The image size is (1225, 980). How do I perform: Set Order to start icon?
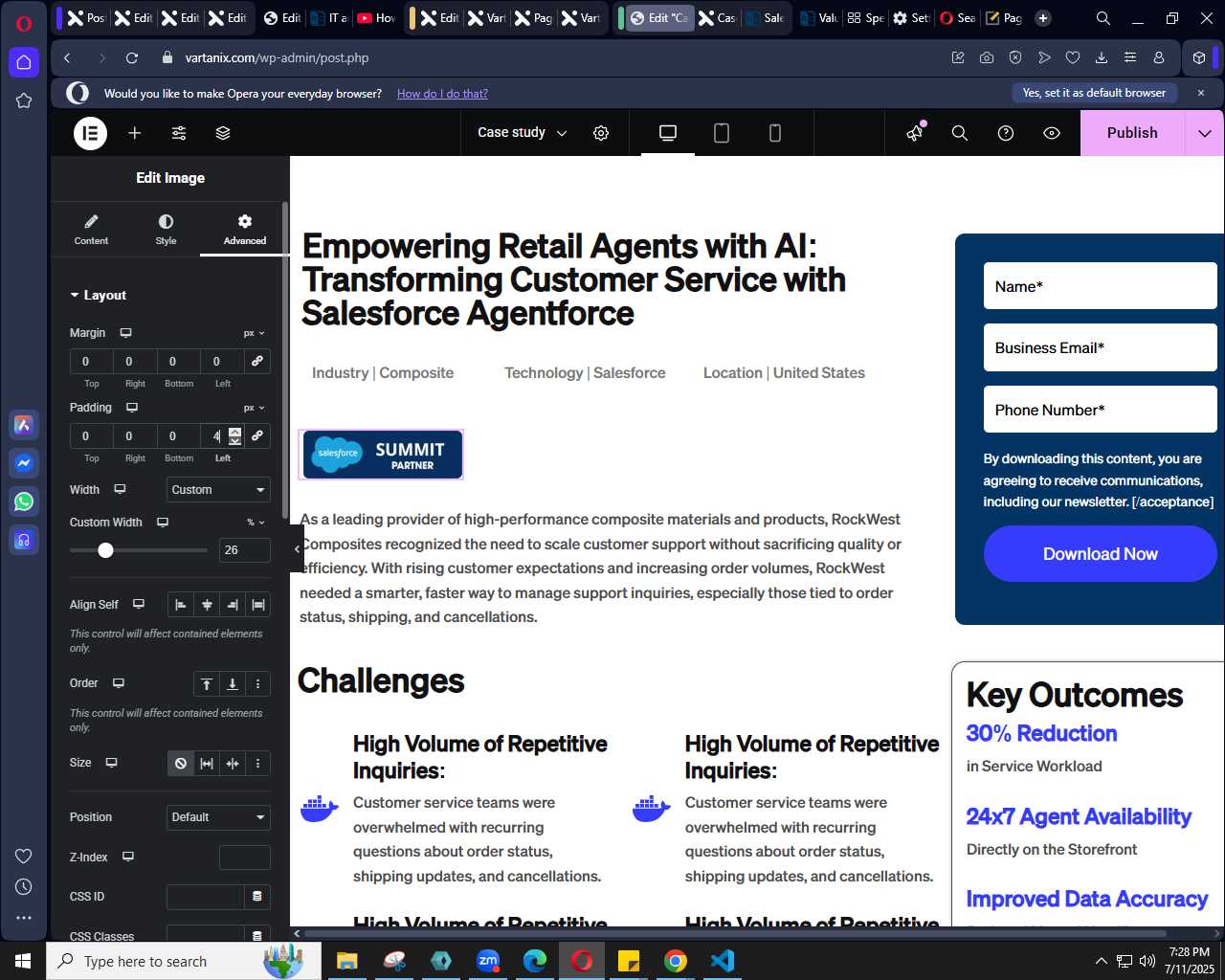[x=207, y=683]
